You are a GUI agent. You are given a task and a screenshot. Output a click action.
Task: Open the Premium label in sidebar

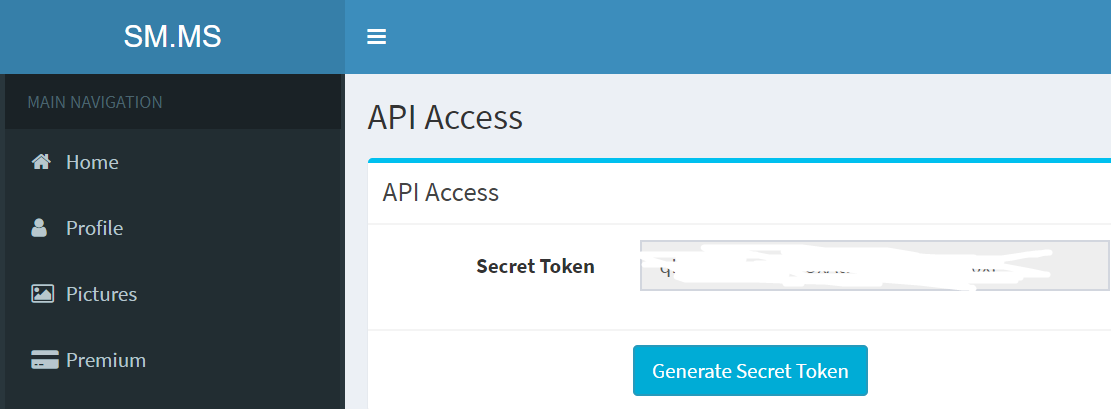point(106,360)
